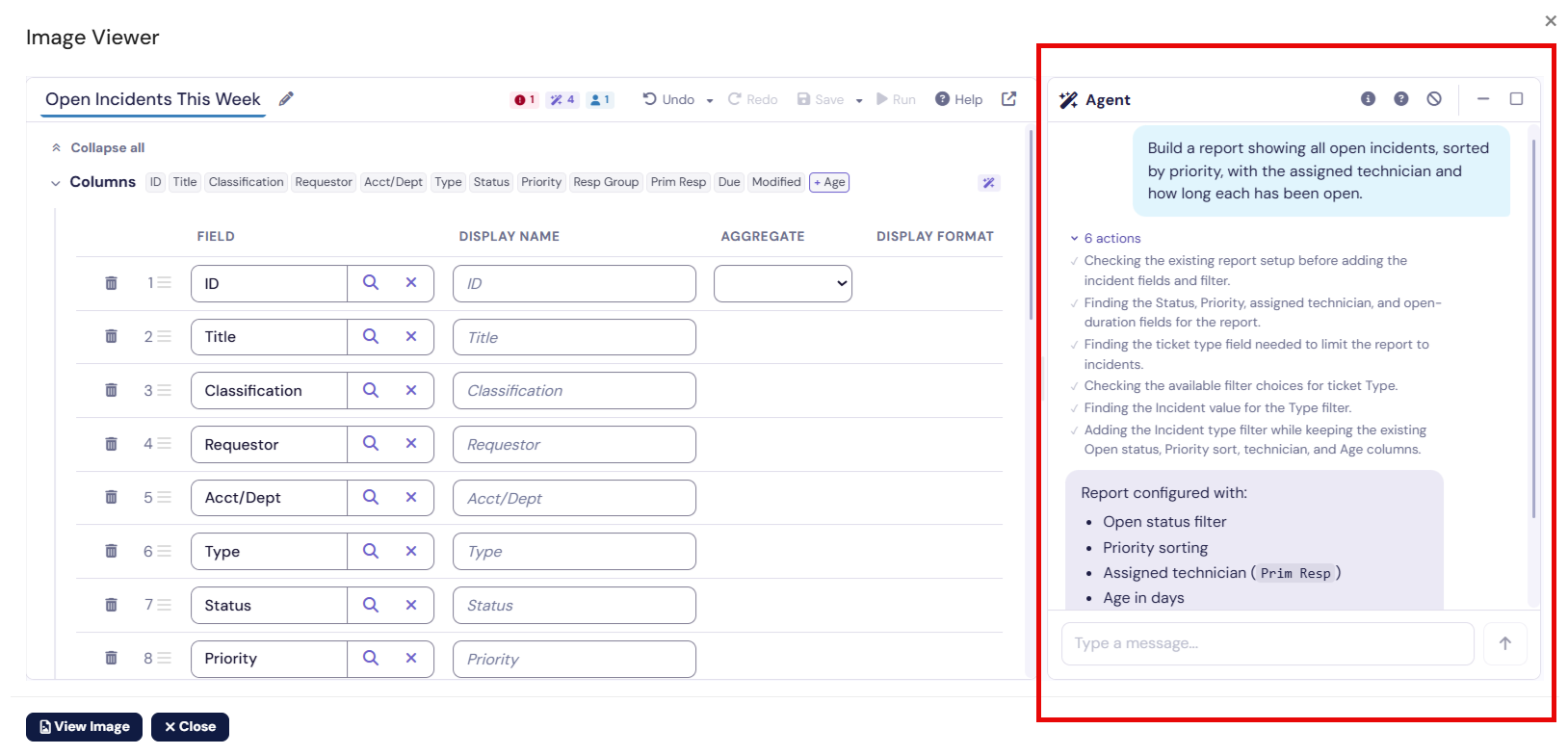Viewport: 1568px width, 755px height.
Task: Remove the Status column with its trash icon
Action: click(x=112, y=605)
